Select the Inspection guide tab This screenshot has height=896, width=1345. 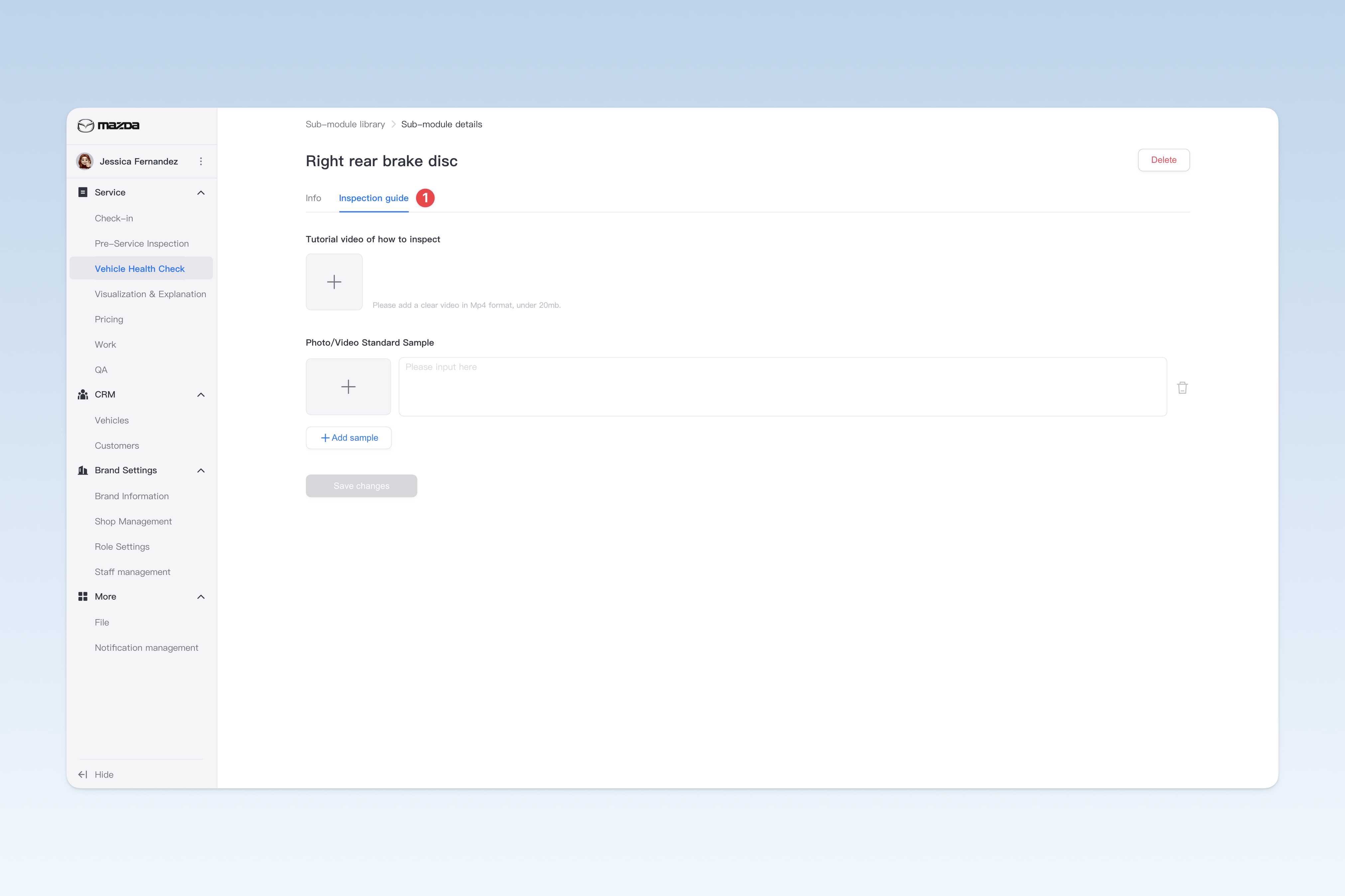[x=373, y=198]
